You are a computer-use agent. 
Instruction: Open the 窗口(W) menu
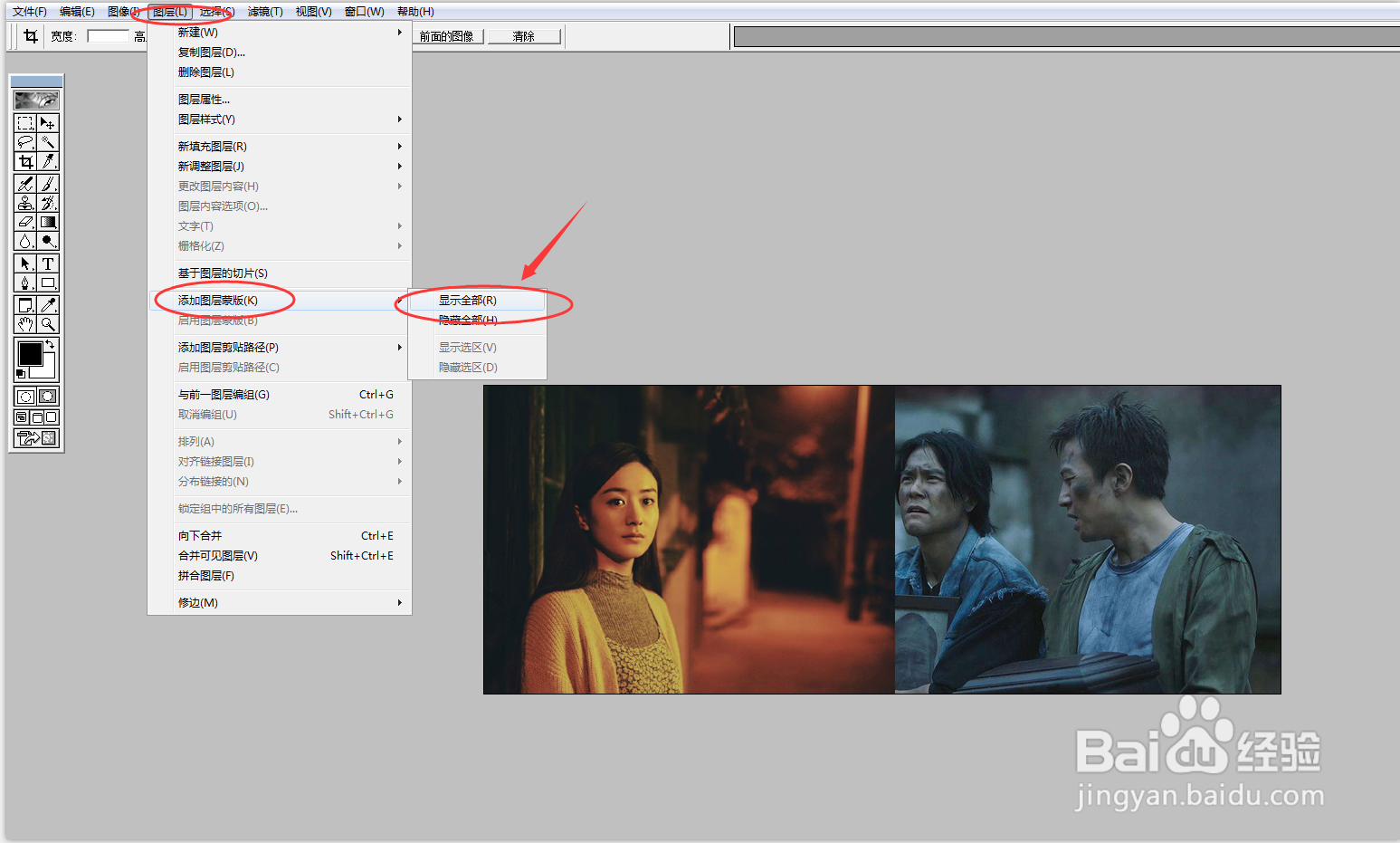364,12
